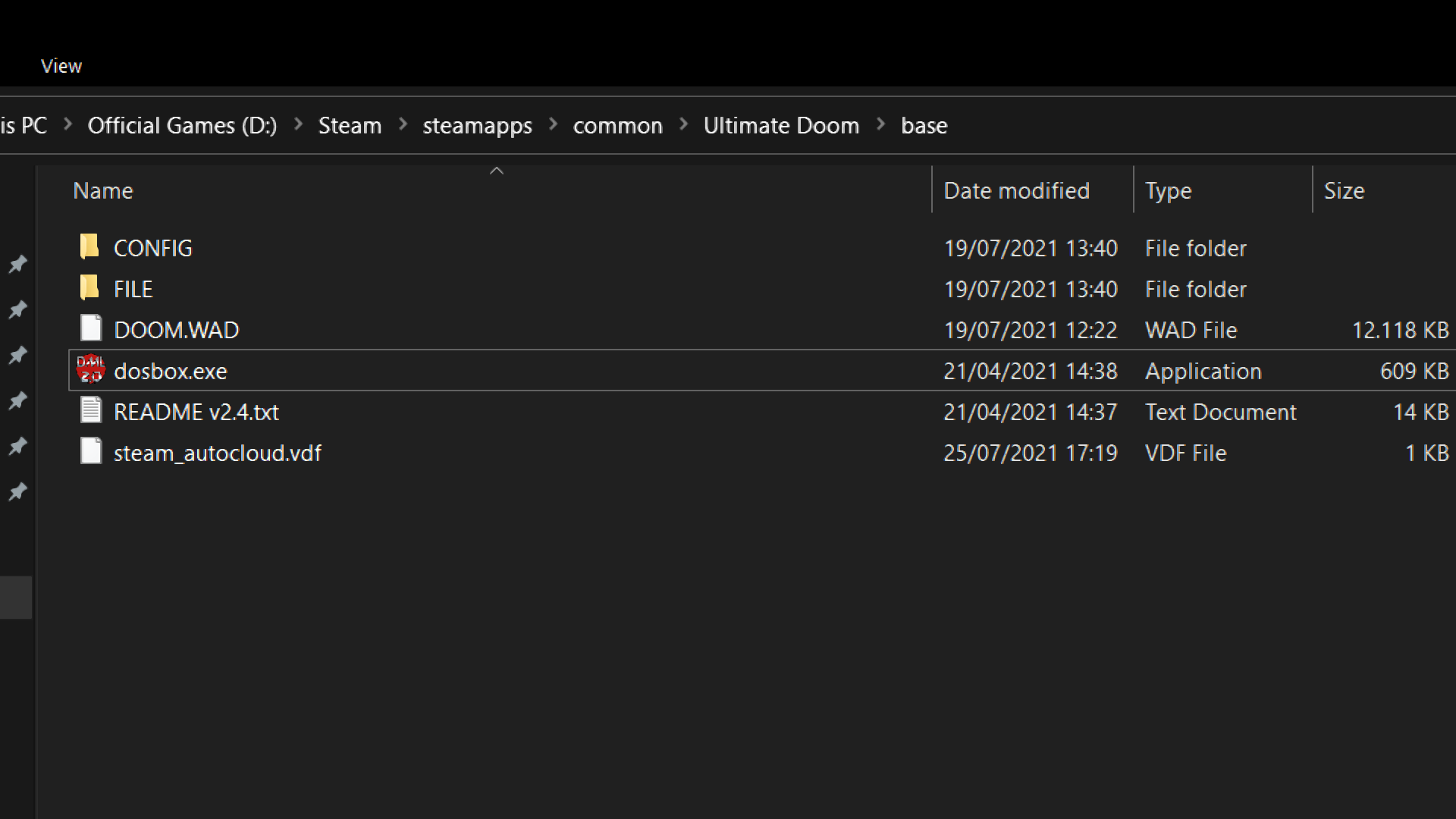Go to Official Games (D:) breadcrumb

point(182,125)
